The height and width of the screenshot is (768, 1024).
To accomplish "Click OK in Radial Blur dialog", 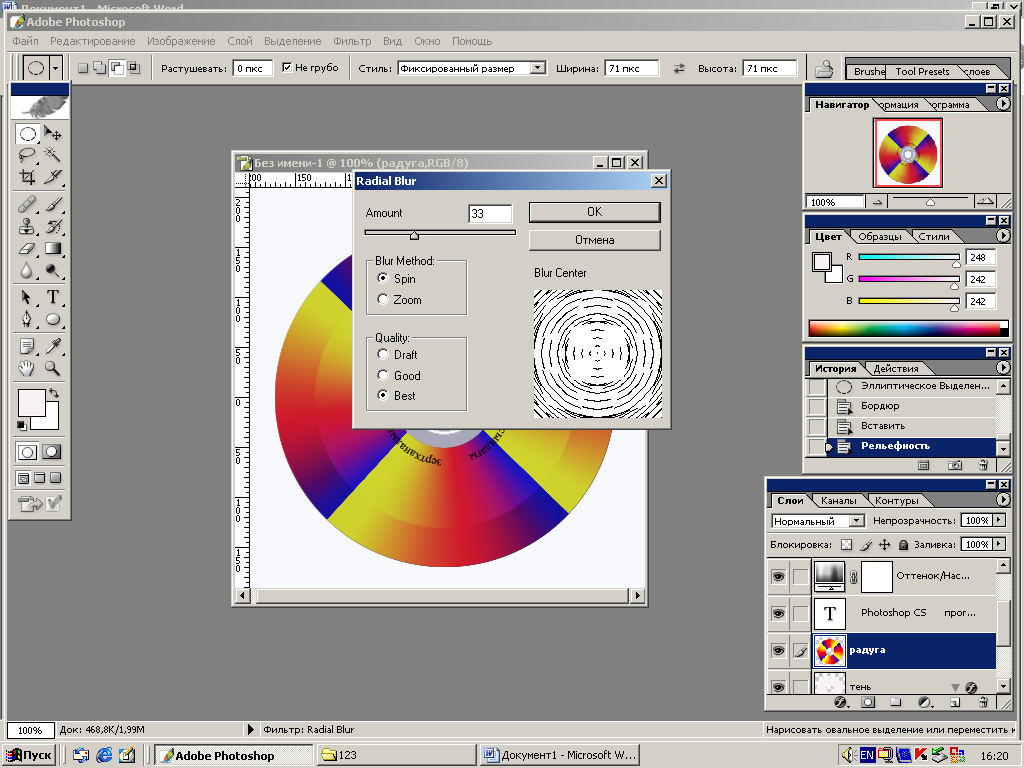I will tap(594, 212).
